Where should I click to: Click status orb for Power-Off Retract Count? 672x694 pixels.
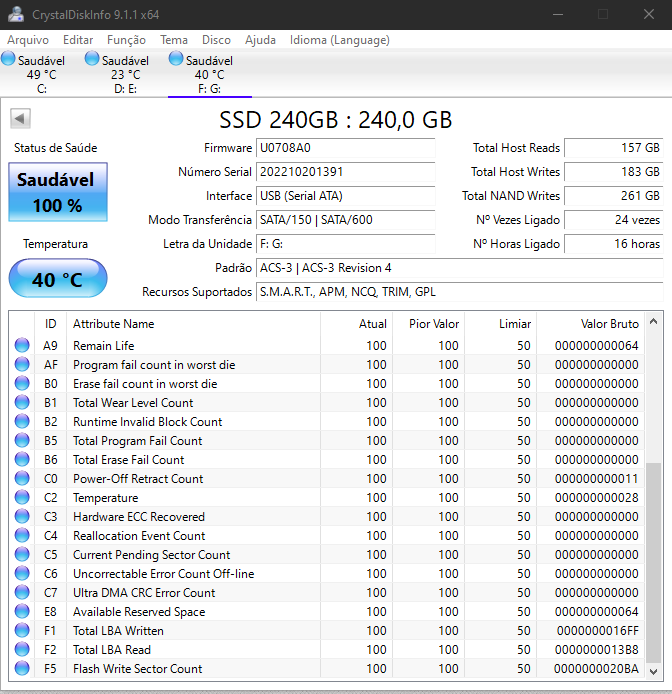(22, 478)
